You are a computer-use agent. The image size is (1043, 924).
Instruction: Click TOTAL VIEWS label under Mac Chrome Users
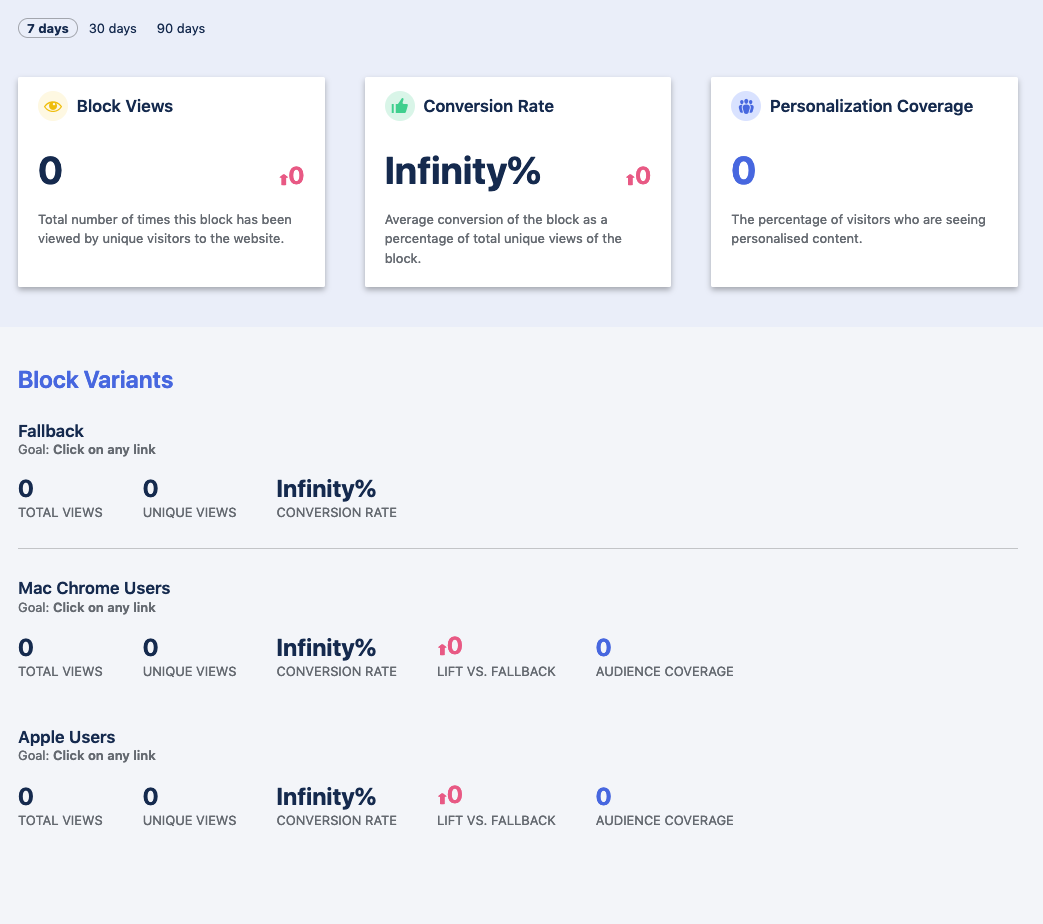60,671
